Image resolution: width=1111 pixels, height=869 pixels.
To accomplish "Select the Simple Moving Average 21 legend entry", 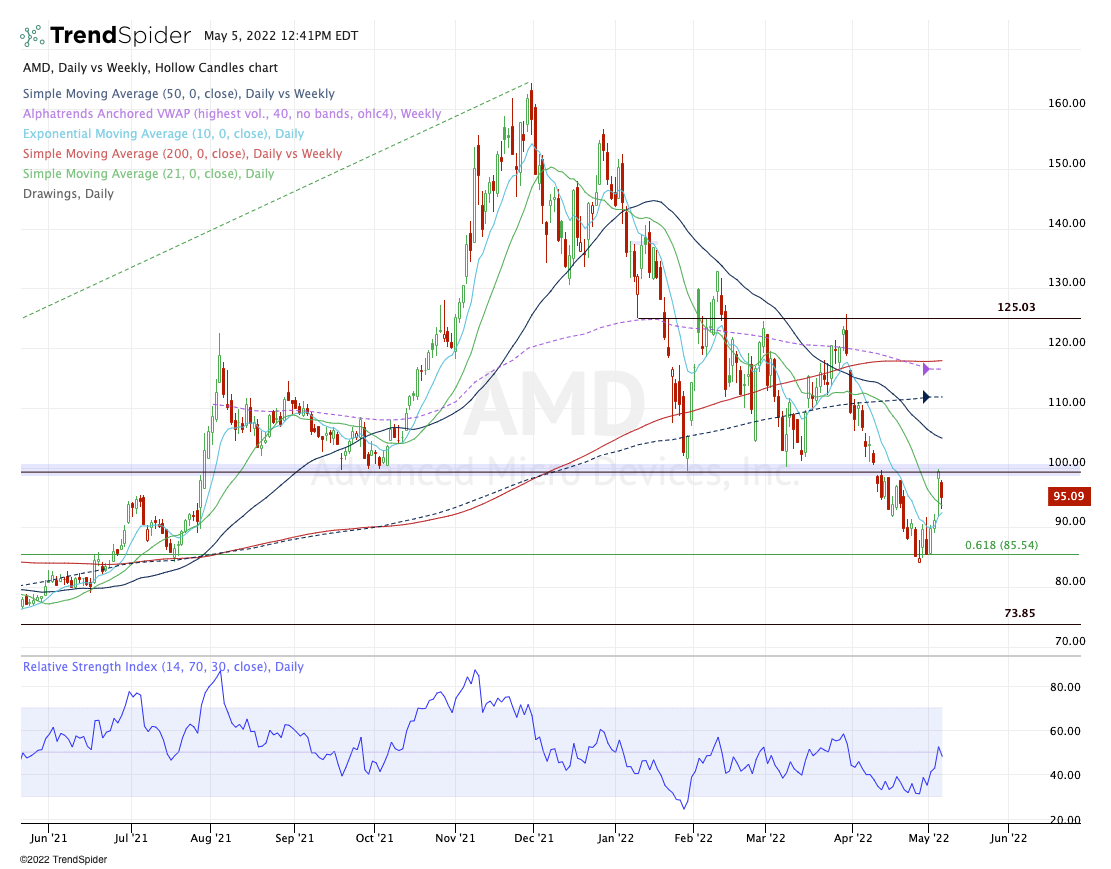I will 148,174.
